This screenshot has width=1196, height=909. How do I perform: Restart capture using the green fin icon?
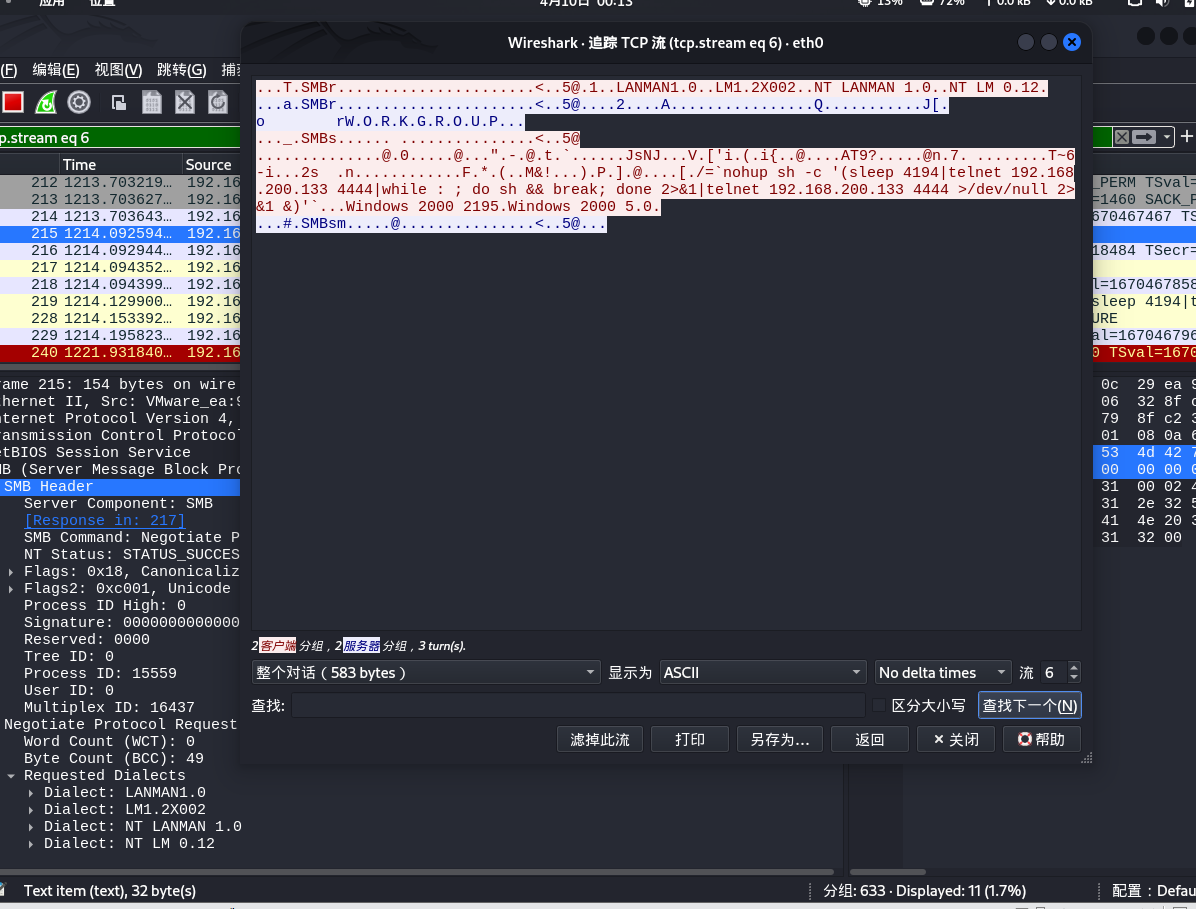(x=46, y=102)
